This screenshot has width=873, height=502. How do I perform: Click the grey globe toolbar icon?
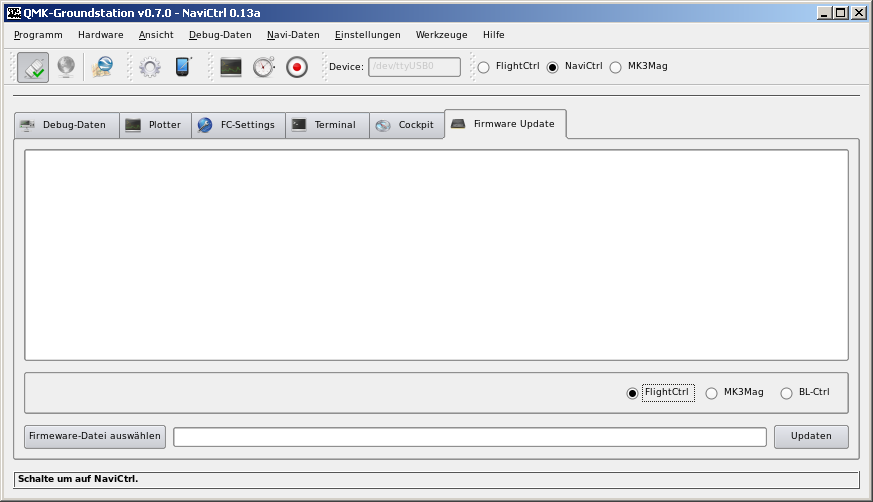click(65, 67)
